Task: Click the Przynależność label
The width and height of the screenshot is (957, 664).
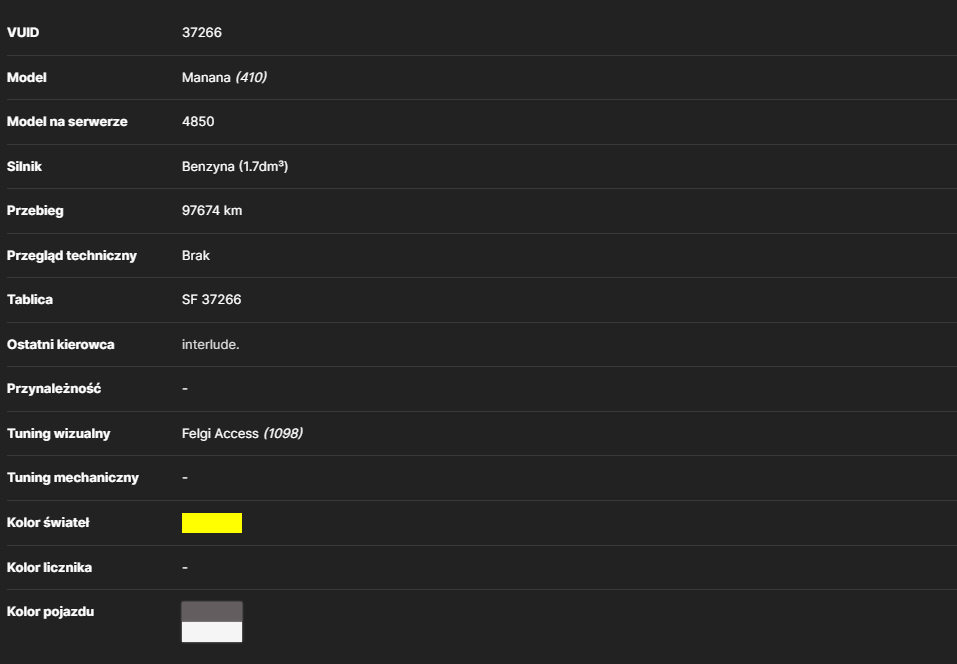Action: pyautogui.click(x=54, y=389)
